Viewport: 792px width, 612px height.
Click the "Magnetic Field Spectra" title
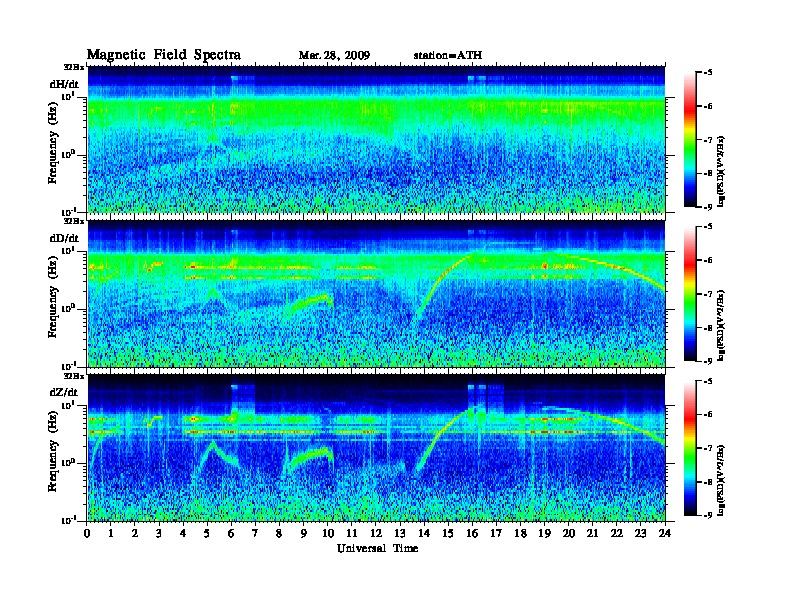click(x=164, y=55)
